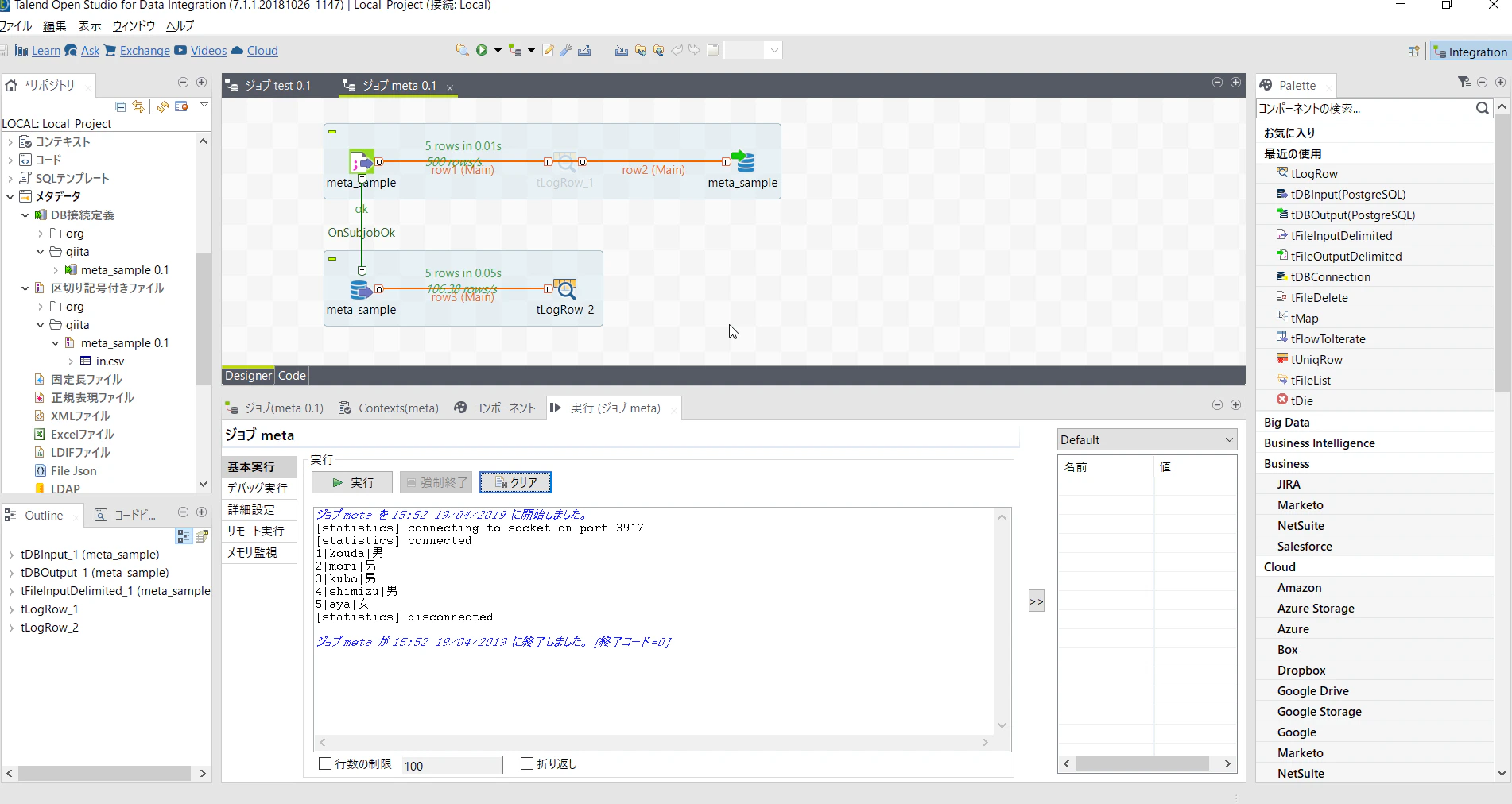Select tLogRow in the Palette recent list
1512x804 pixels.
(1314, 173)
